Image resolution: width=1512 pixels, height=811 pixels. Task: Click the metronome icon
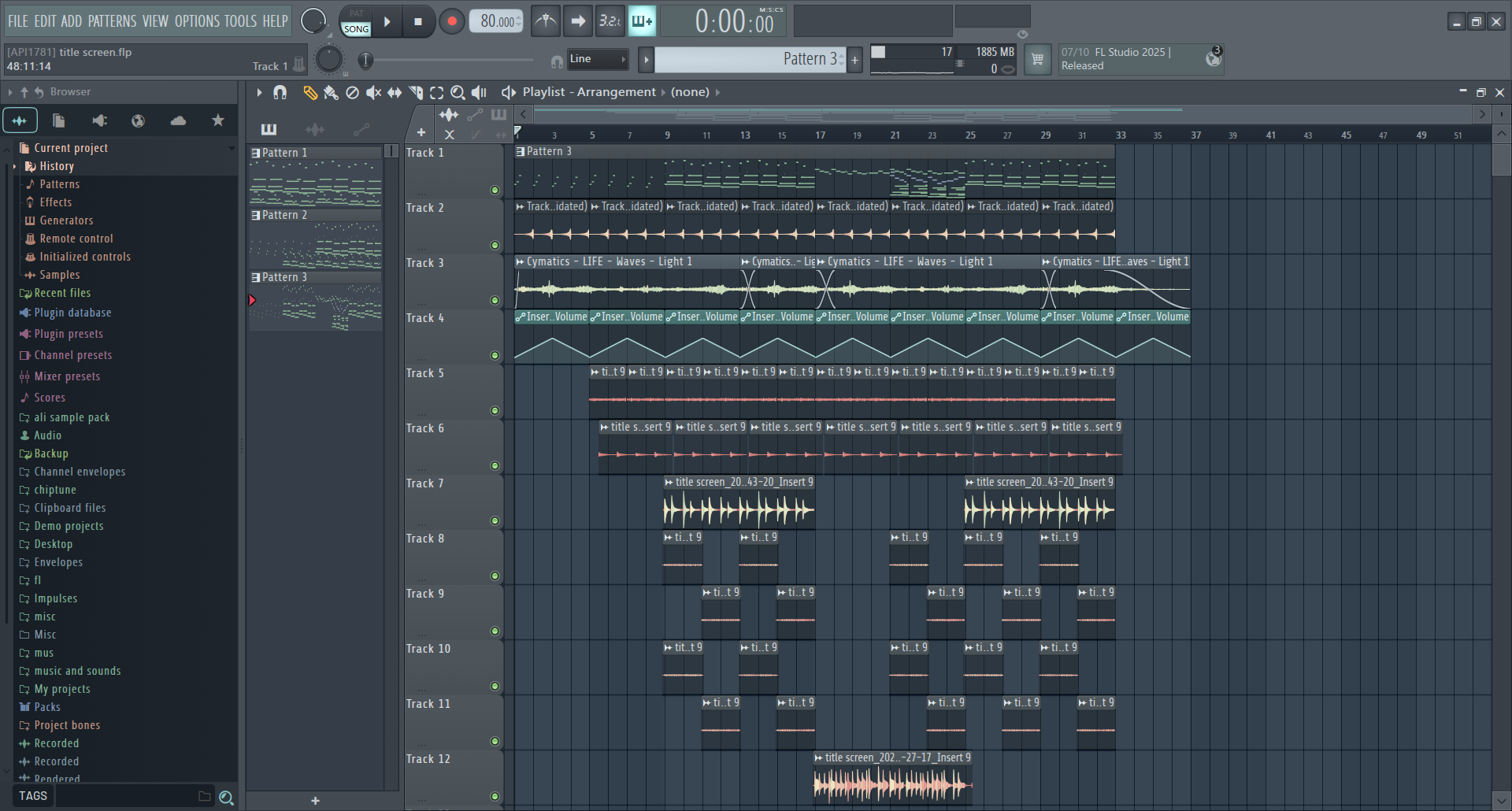point(546,21)
